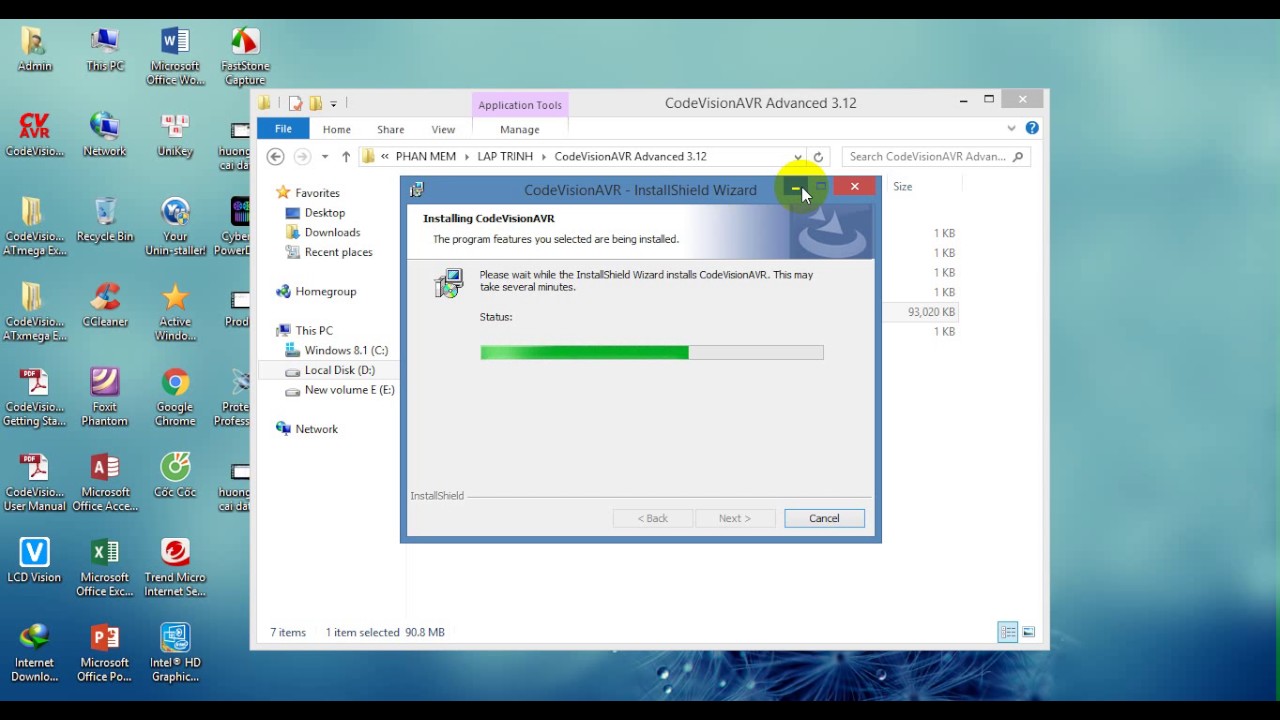This screenshot has height=720, width=1280.
Task: Launch Microsoft Office Word desktop shortcut
Action: [175, 56]
